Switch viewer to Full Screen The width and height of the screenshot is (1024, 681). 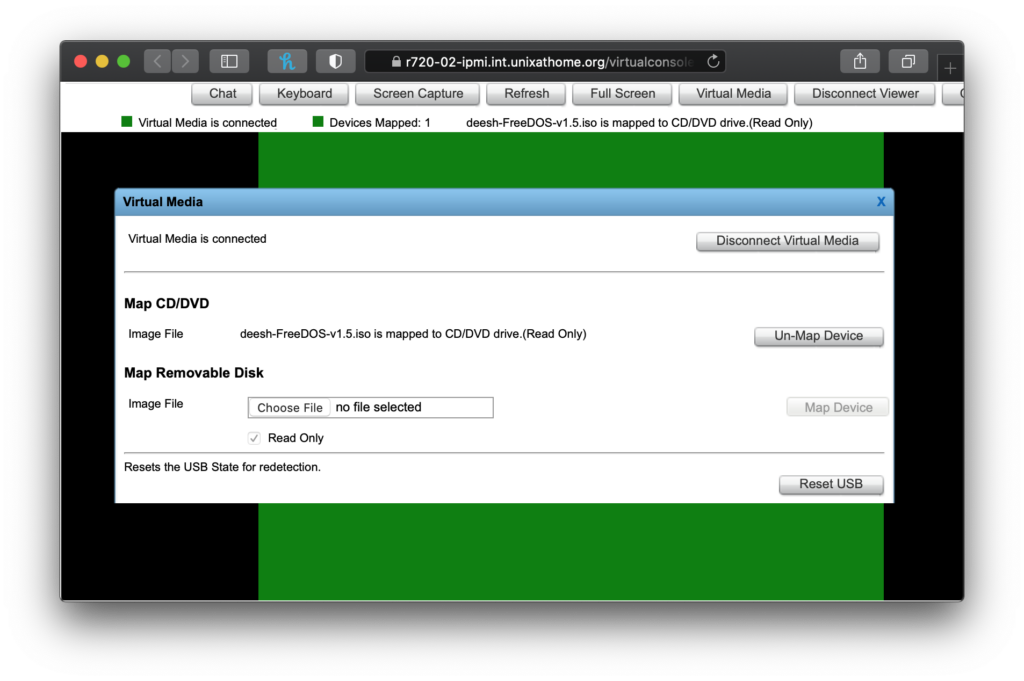(622, 93)
